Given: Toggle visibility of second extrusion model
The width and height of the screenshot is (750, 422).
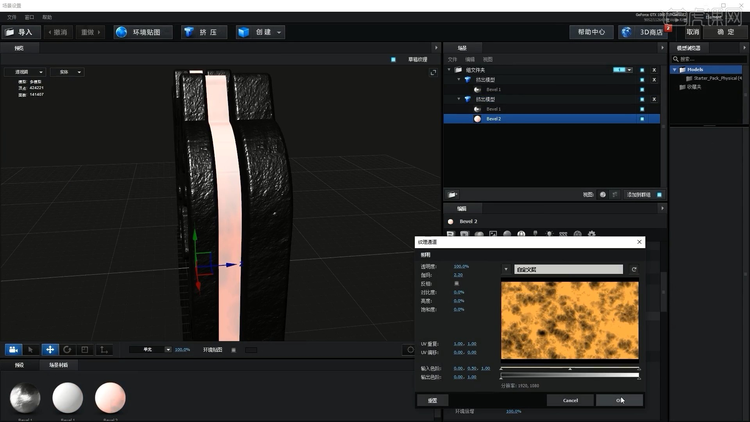Looking at the screenshot, I should (642, 99).
